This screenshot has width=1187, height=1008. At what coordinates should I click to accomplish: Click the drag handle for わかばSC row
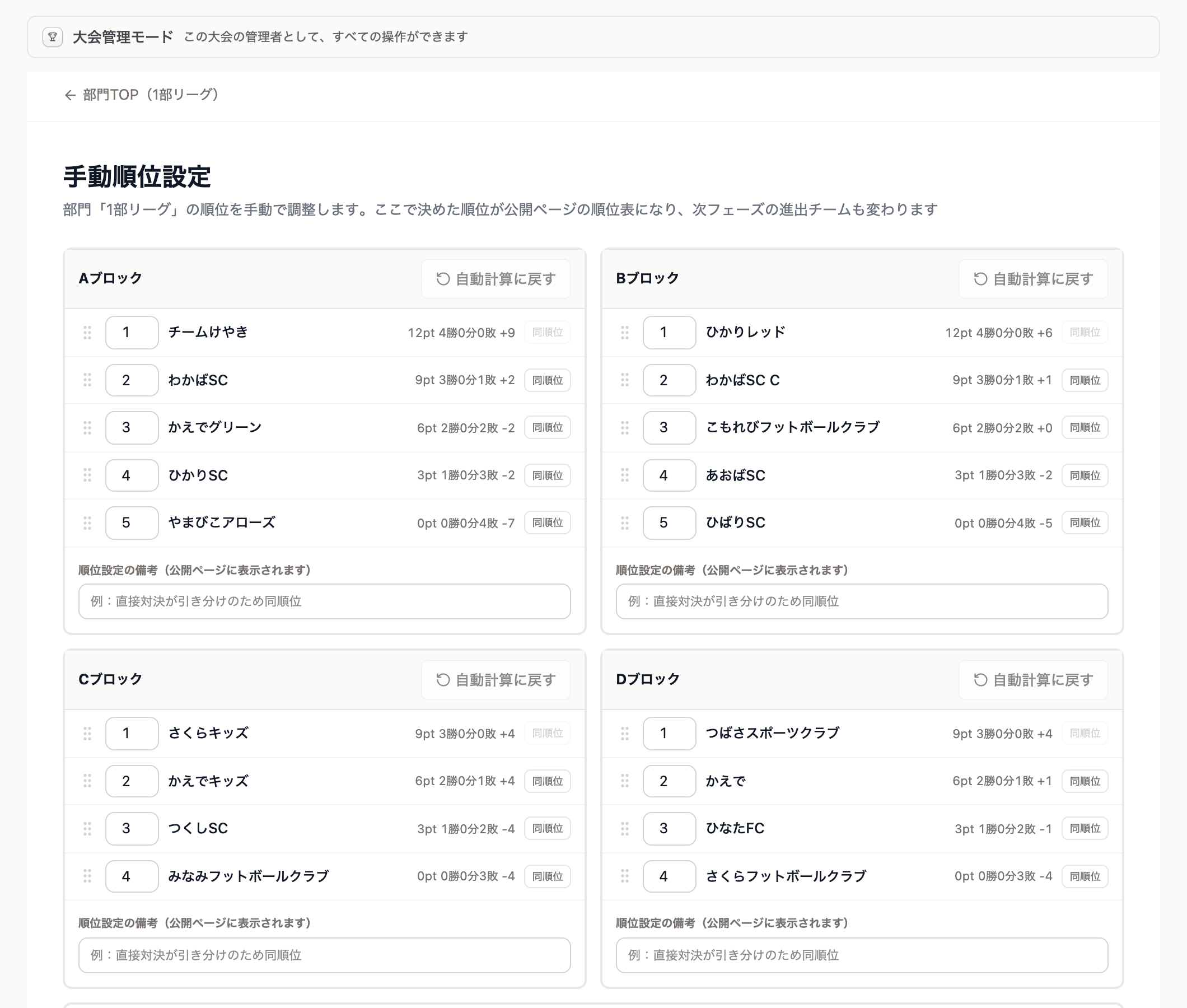point(87,380)
